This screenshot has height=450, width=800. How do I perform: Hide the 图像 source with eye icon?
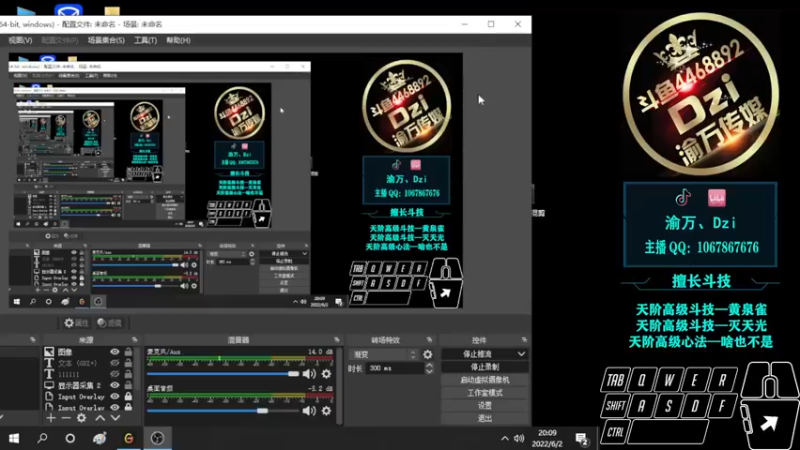115,352
